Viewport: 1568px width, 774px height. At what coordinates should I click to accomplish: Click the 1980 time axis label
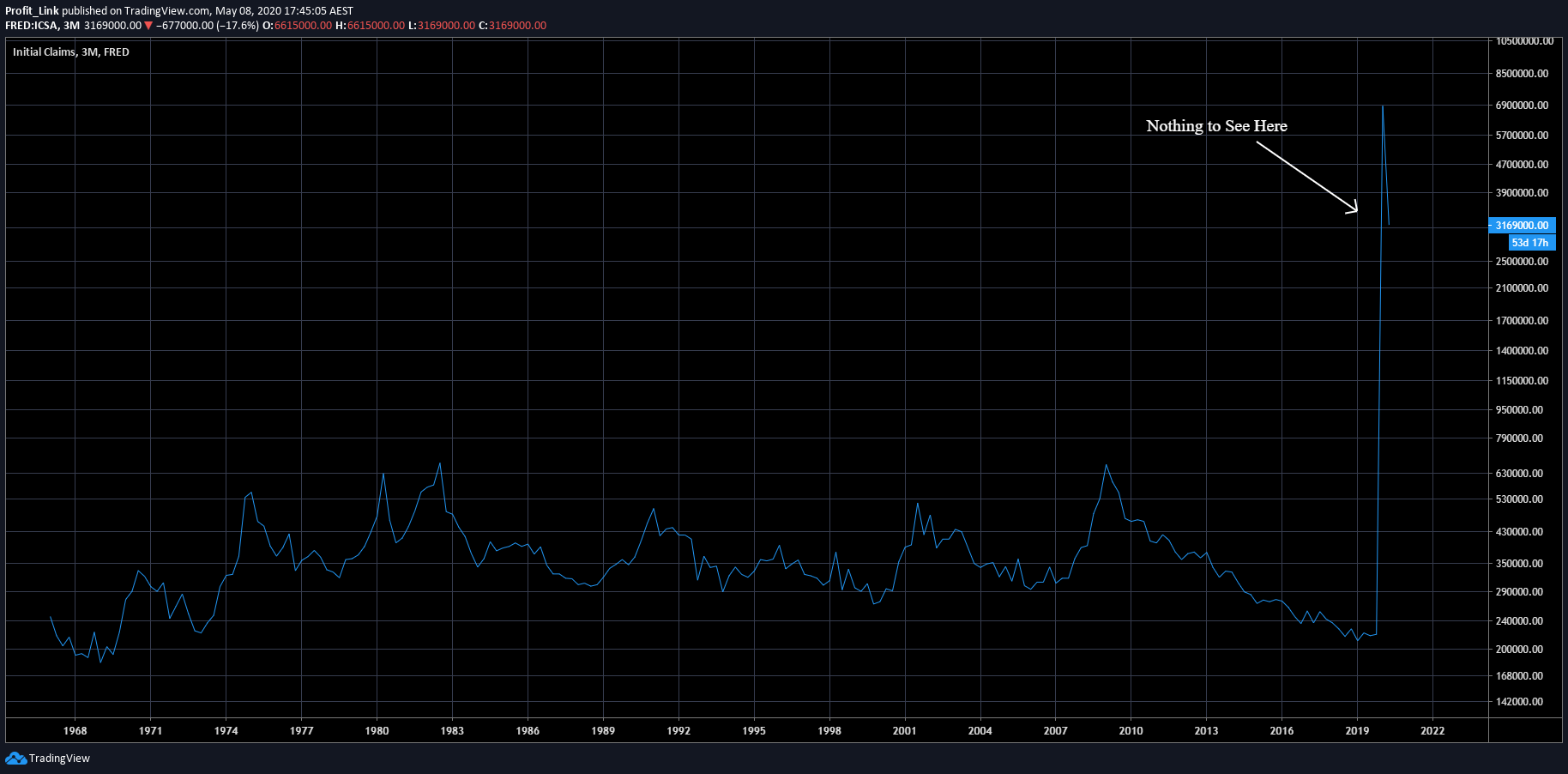pyautogui.click(x=377, y=730)
